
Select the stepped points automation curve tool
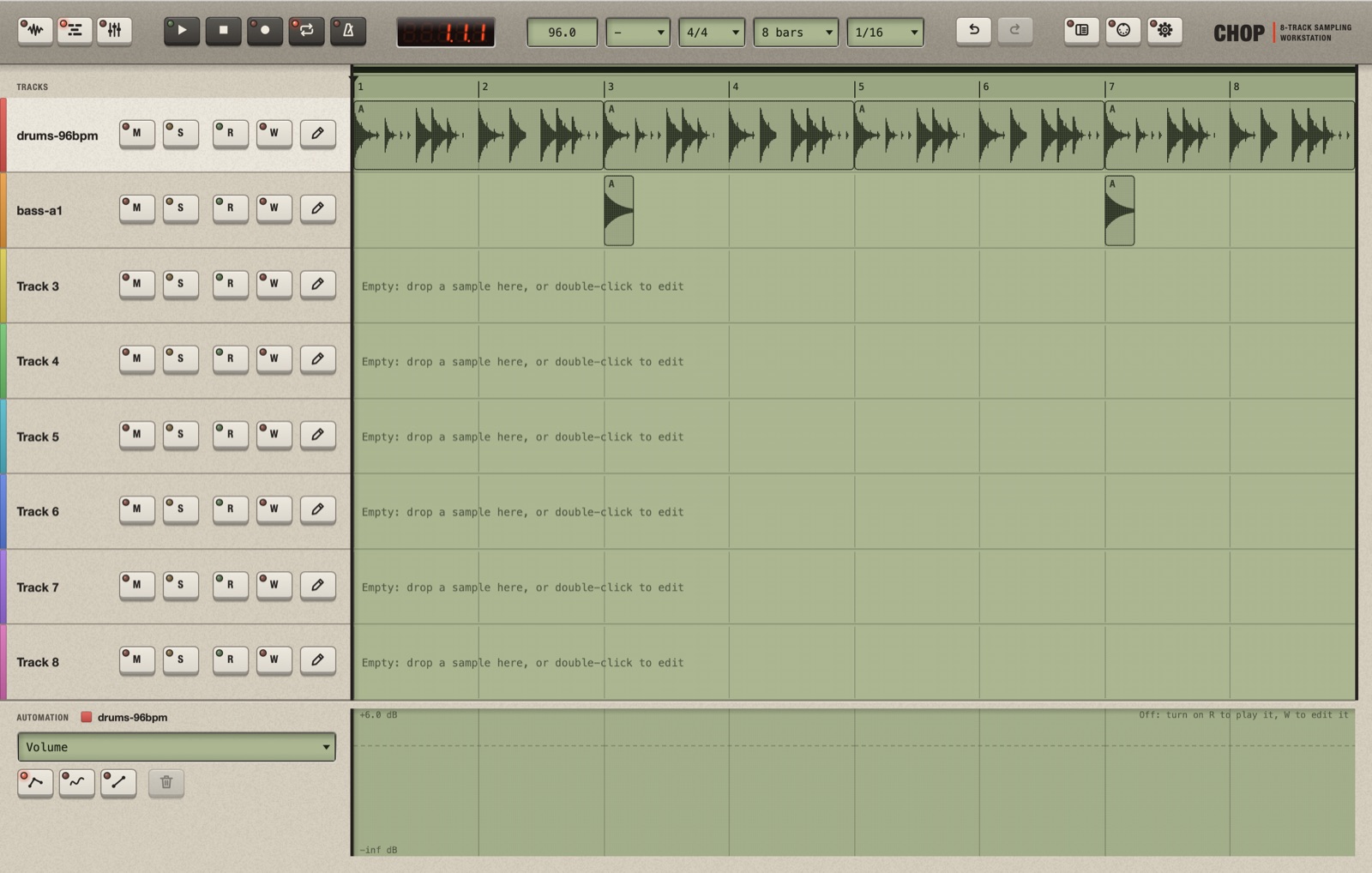click(x=35, y=782)
